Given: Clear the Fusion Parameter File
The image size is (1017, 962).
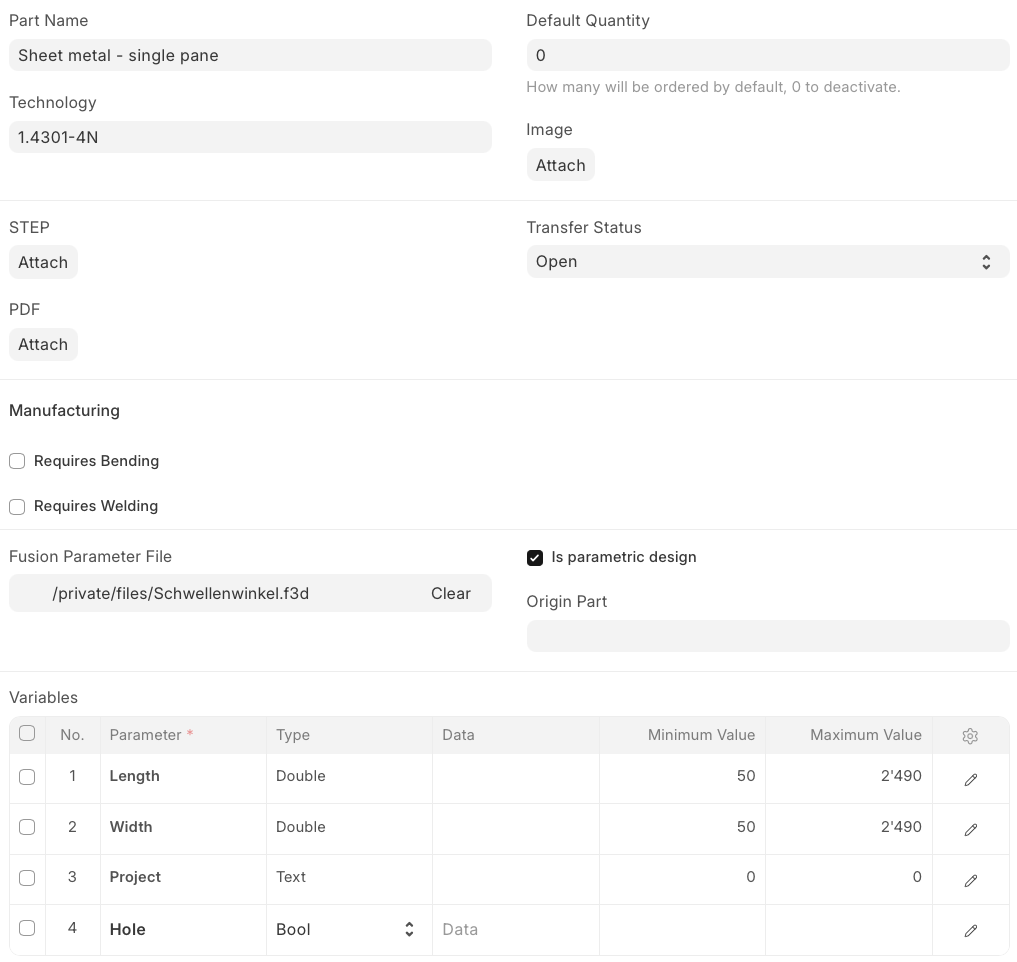Looking at the screenshot, I should [451, 594].
